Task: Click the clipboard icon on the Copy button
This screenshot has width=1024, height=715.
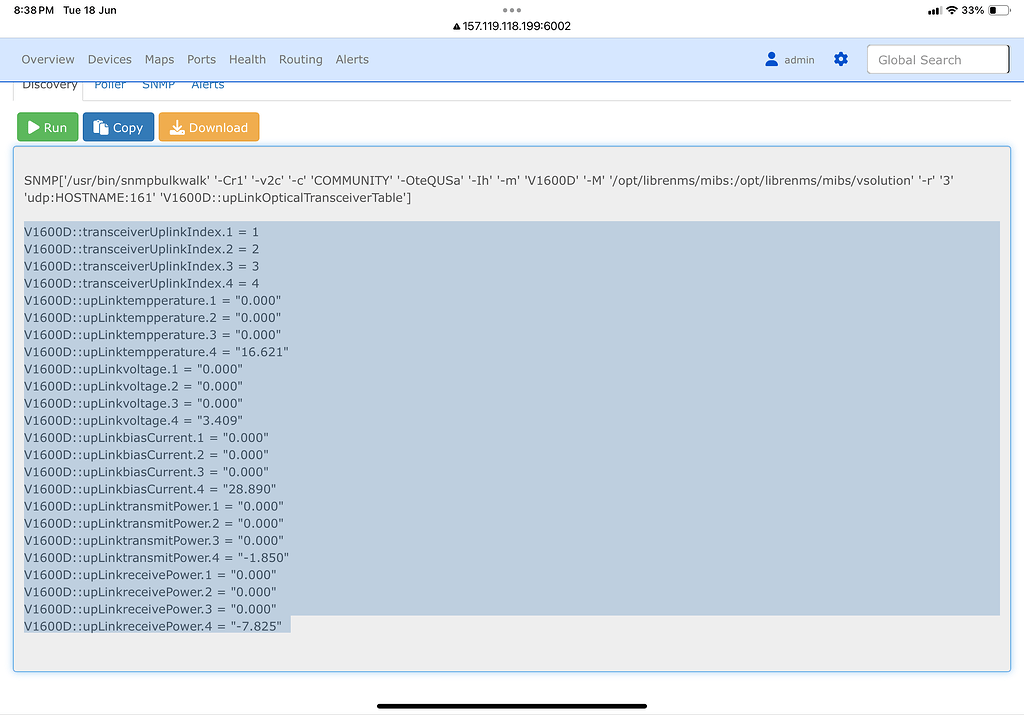Action: coord(99,127)
